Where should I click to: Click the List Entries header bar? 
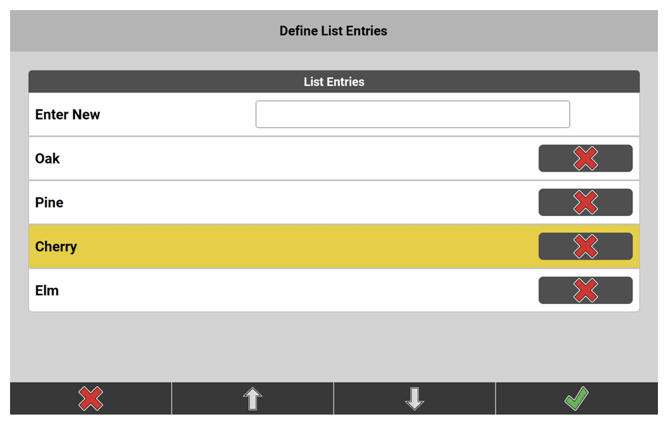point(334,81)
